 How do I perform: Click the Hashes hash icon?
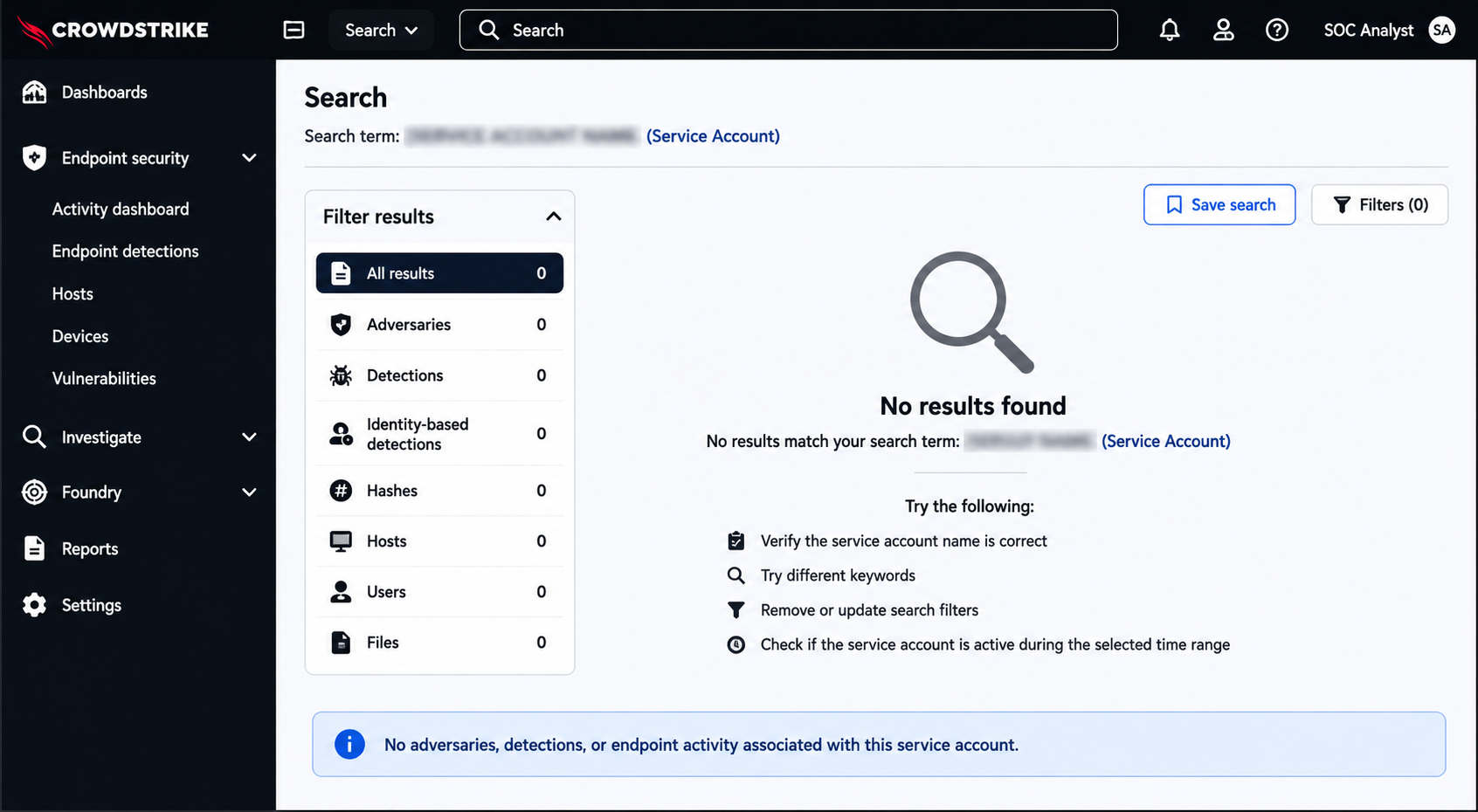click(341, 491)
